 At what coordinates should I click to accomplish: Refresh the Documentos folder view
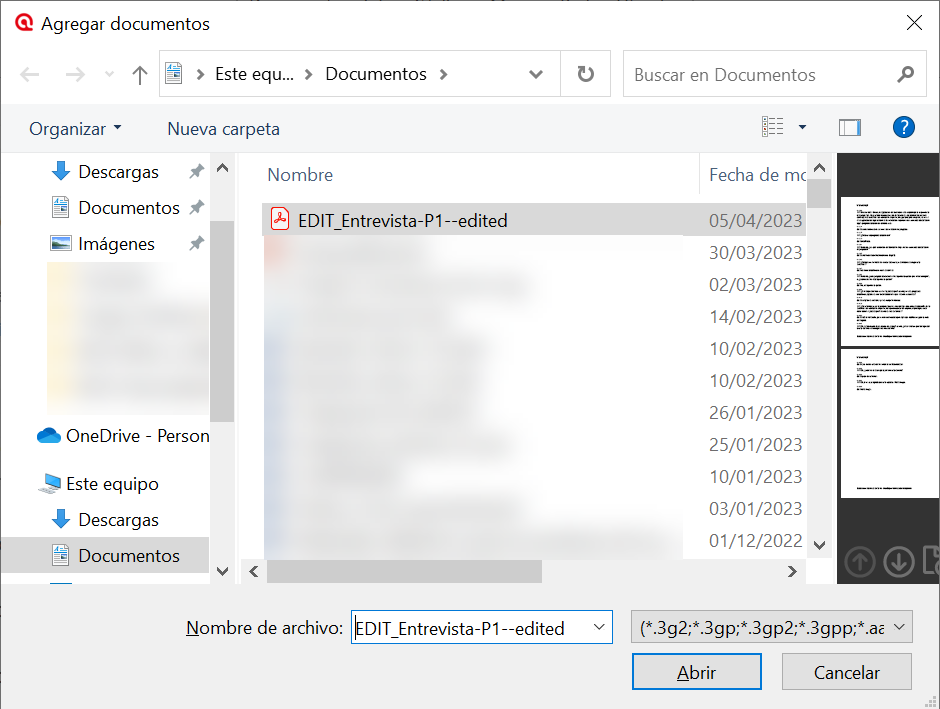[586, 74]
